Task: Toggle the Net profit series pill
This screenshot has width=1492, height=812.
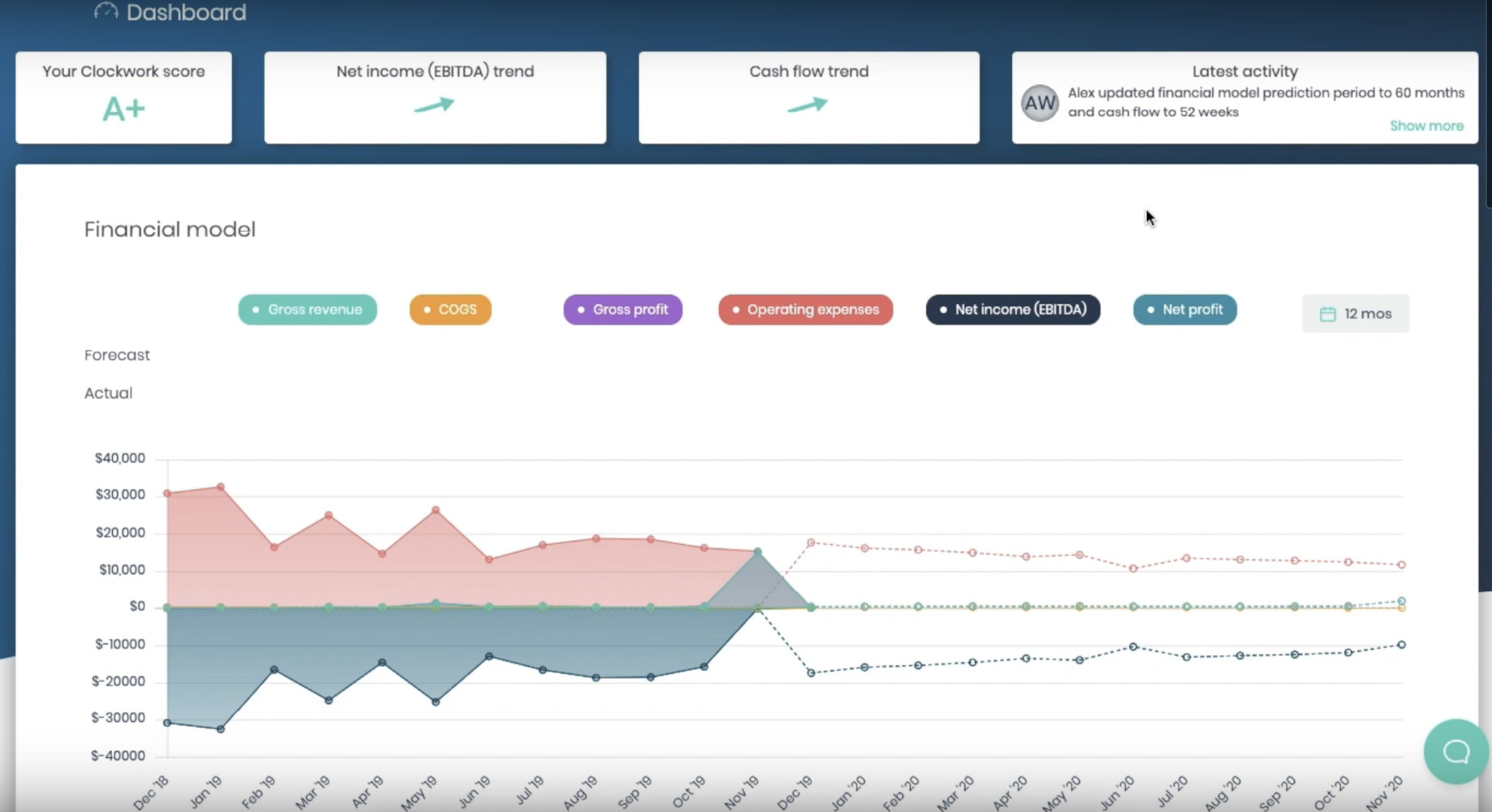Action: pyautogui.click(x=1184, y=309)
